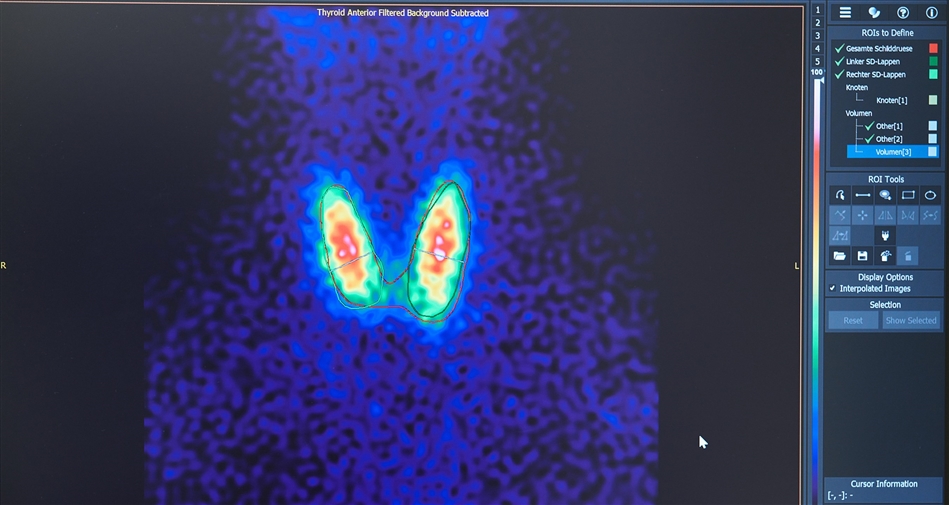Toggle the Interpolated Images checkbox

pyautogui.click(x=833, y=289)
